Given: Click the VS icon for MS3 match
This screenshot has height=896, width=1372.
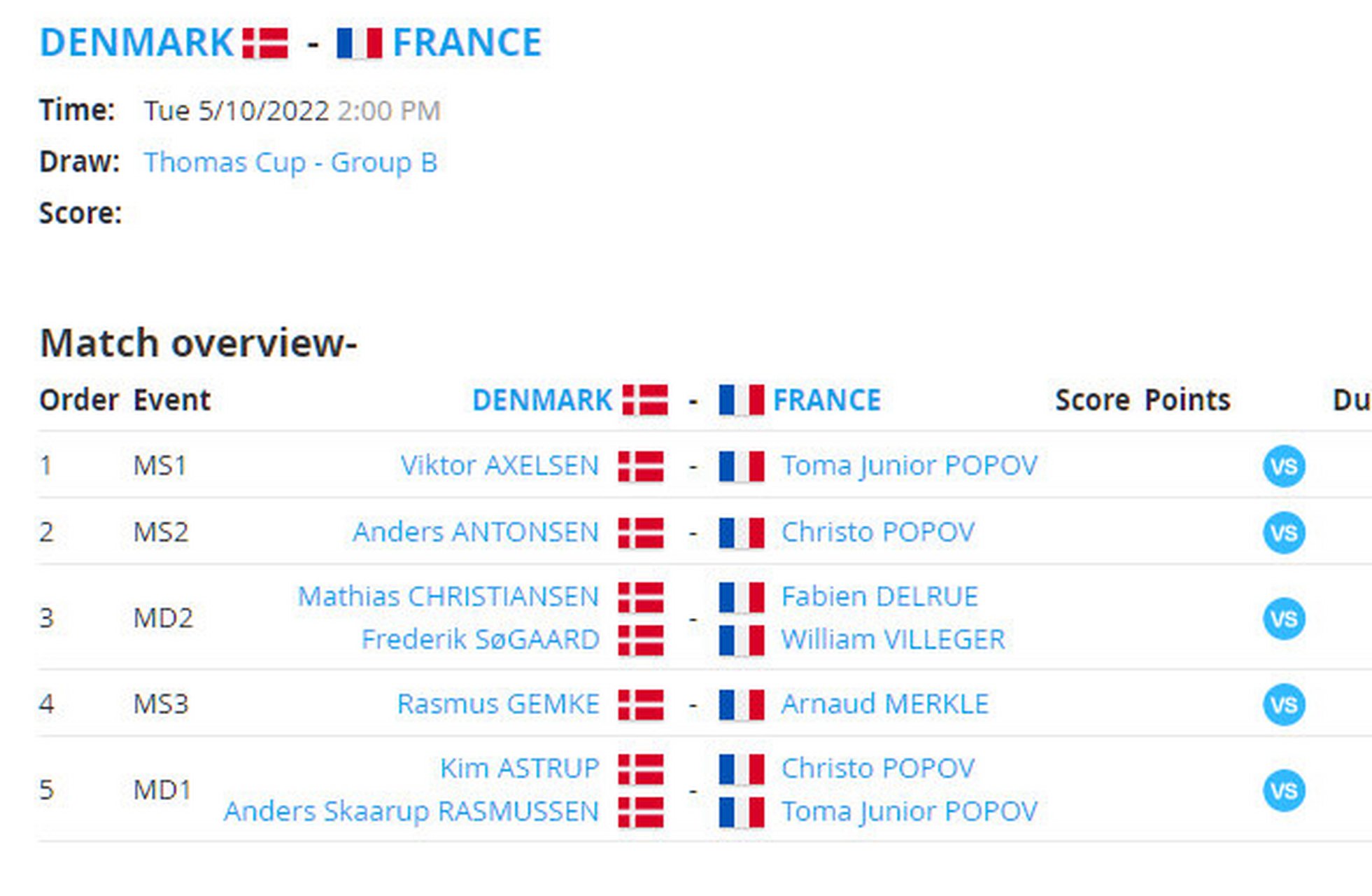Looking at the screenshot, I should [x=1283, y=704].
